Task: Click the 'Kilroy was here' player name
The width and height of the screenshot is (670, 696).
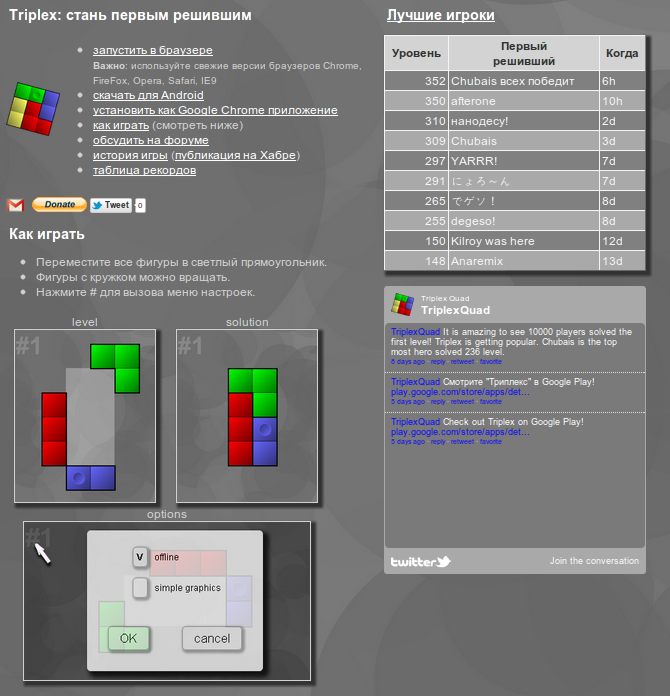Action: click(493, 241)
